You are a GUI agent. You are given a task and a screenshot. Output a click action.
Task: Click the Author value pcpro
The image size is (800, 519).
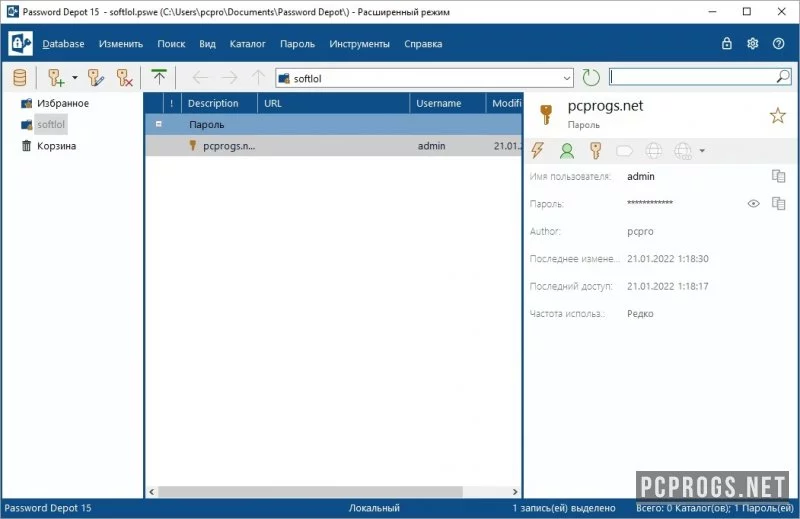coord(640,231)
